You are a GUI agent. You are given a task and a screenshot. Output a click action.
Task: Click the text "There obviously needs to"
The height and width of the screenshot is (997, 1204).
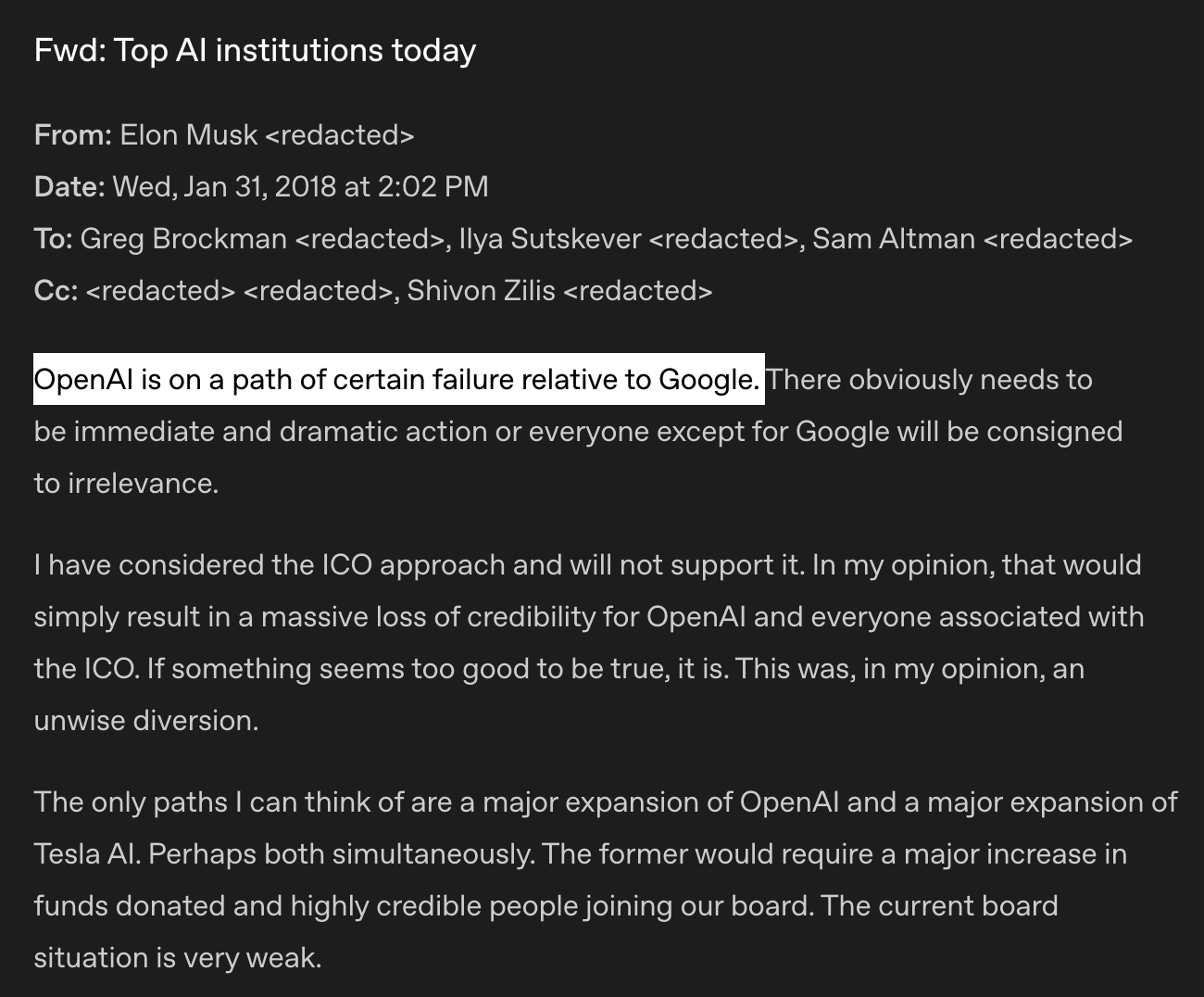(930, 380)
